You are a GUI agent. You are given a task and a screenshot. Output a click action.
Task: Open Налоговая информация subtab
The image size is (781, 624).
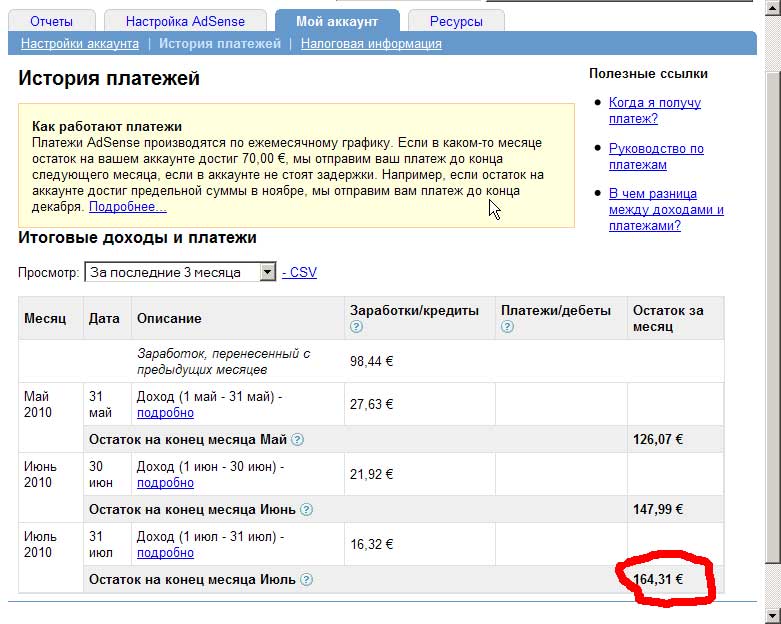pyautogui.click(x=371, y=44)
